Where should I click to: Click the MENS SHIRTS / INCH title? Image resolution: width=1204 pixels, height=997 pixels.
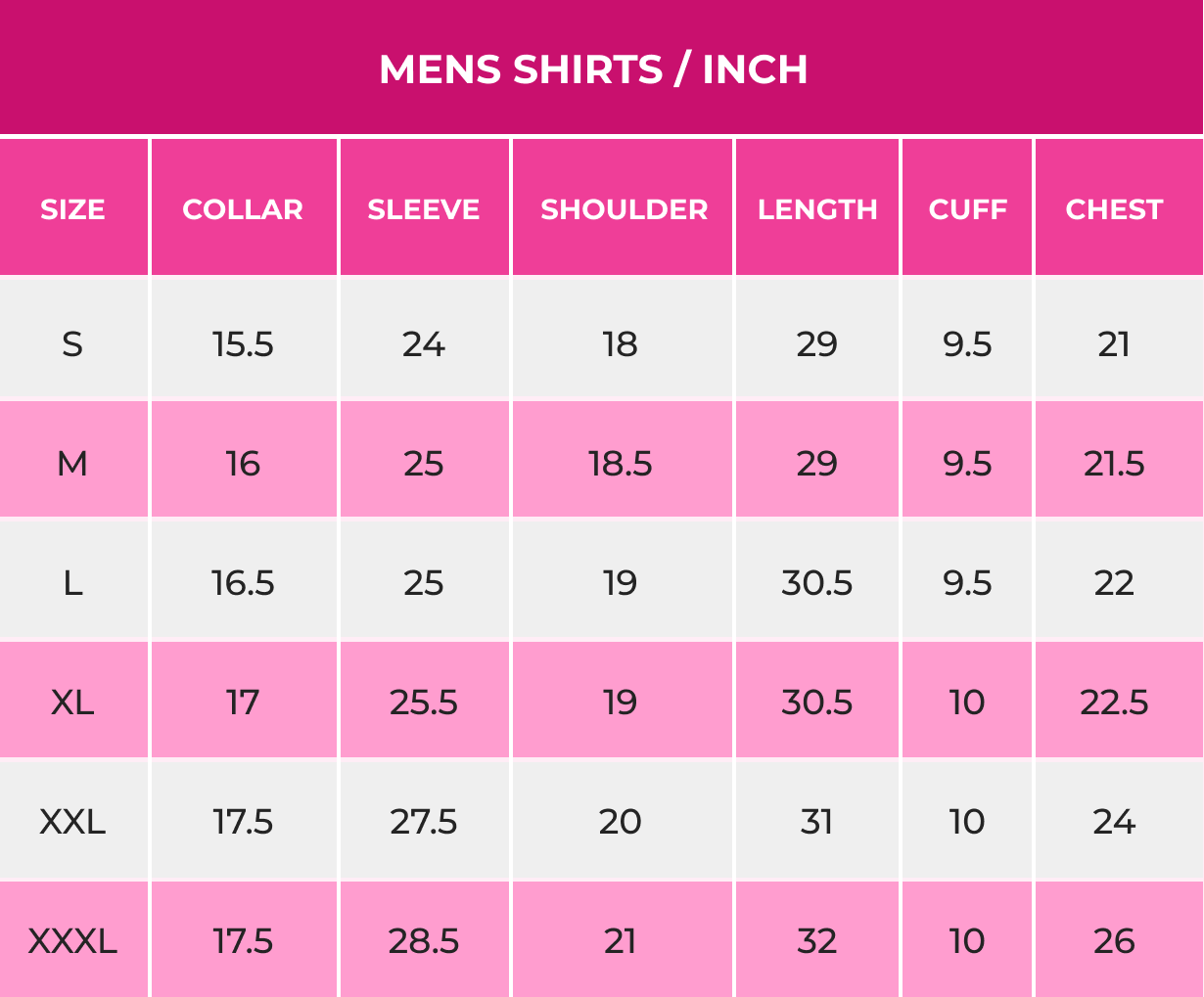[593, 69]
